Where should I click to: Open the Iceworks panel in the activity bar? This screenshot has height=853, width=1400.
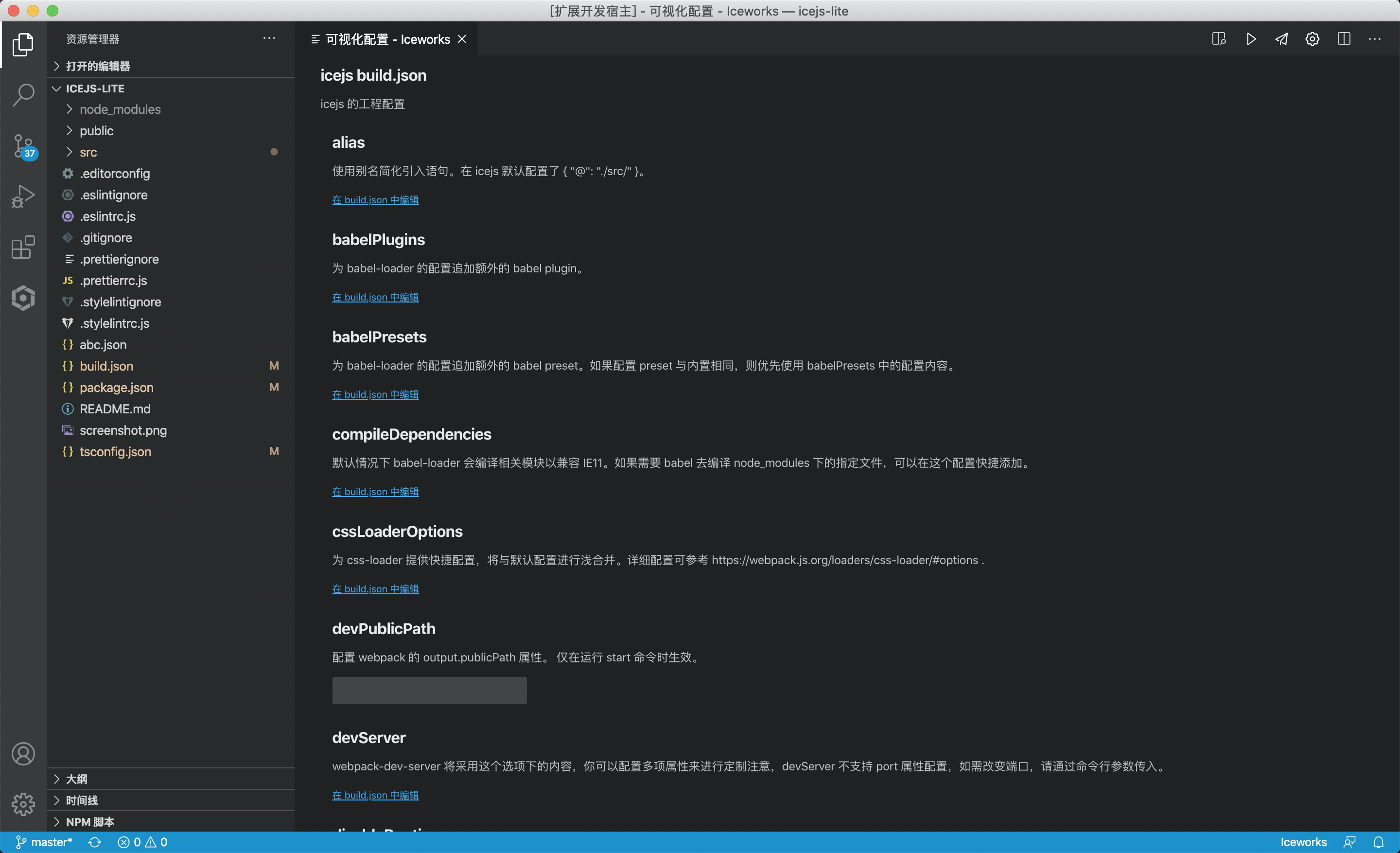(x=23, y=298)
